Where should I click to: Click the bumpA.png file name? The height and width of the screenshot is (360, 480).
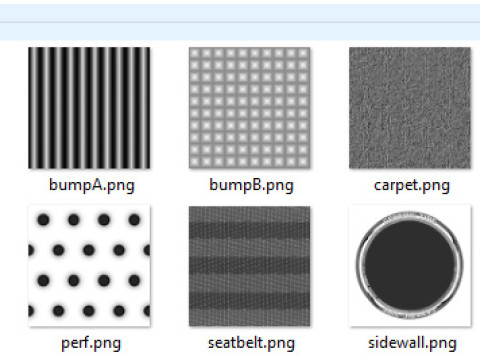tap(92, 185)
